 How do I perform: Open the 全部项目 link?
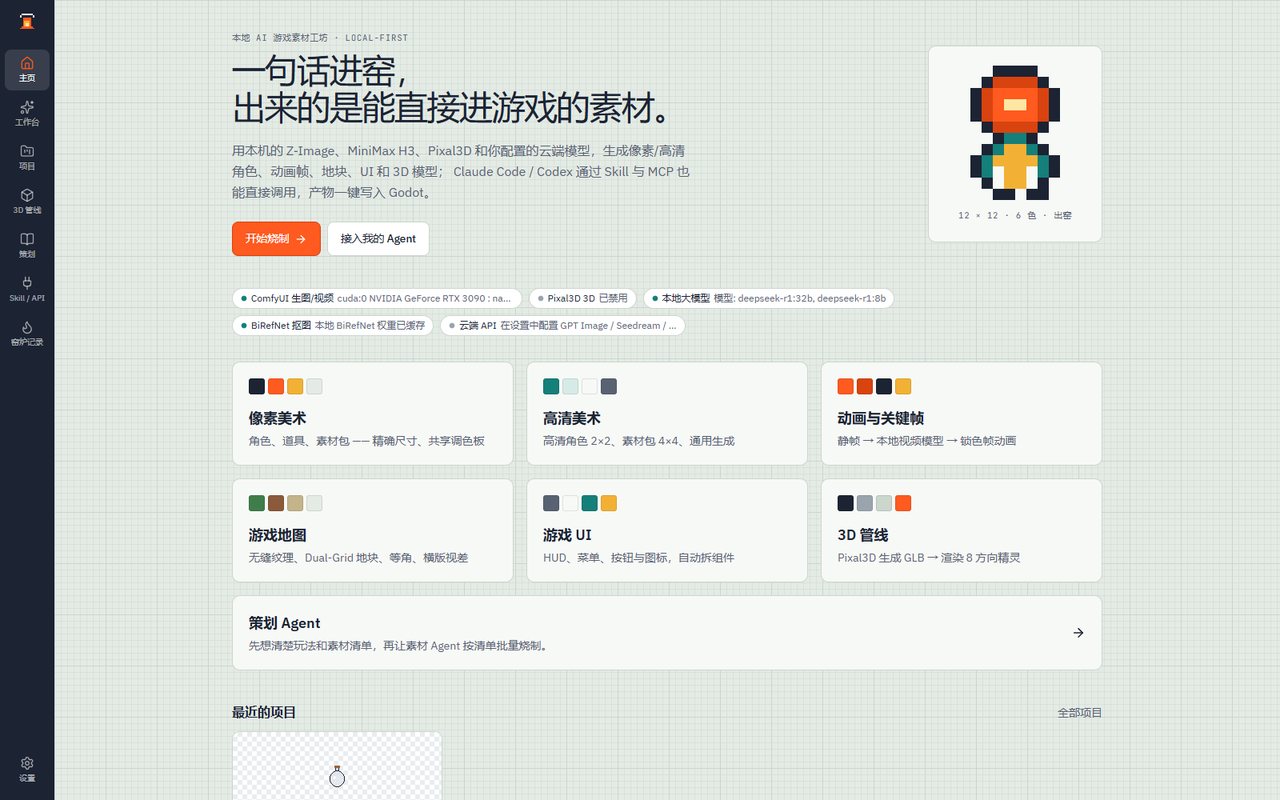pos(1080,713)
